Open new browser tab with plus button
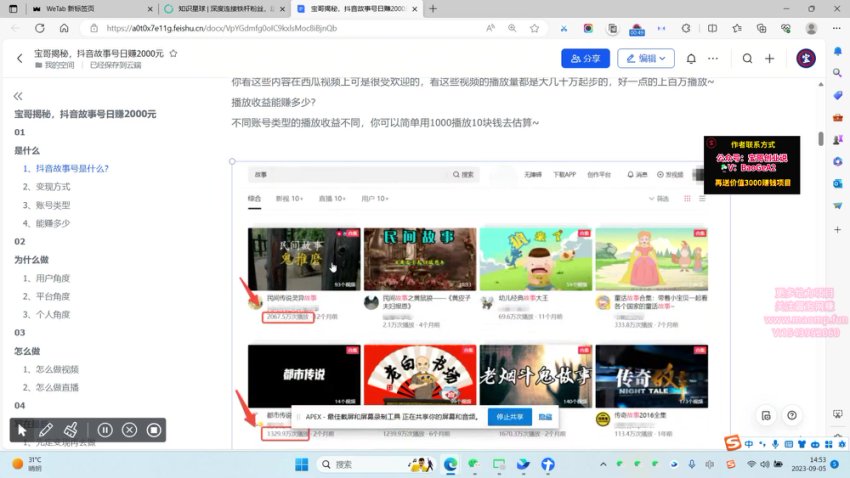 point(432,9)
